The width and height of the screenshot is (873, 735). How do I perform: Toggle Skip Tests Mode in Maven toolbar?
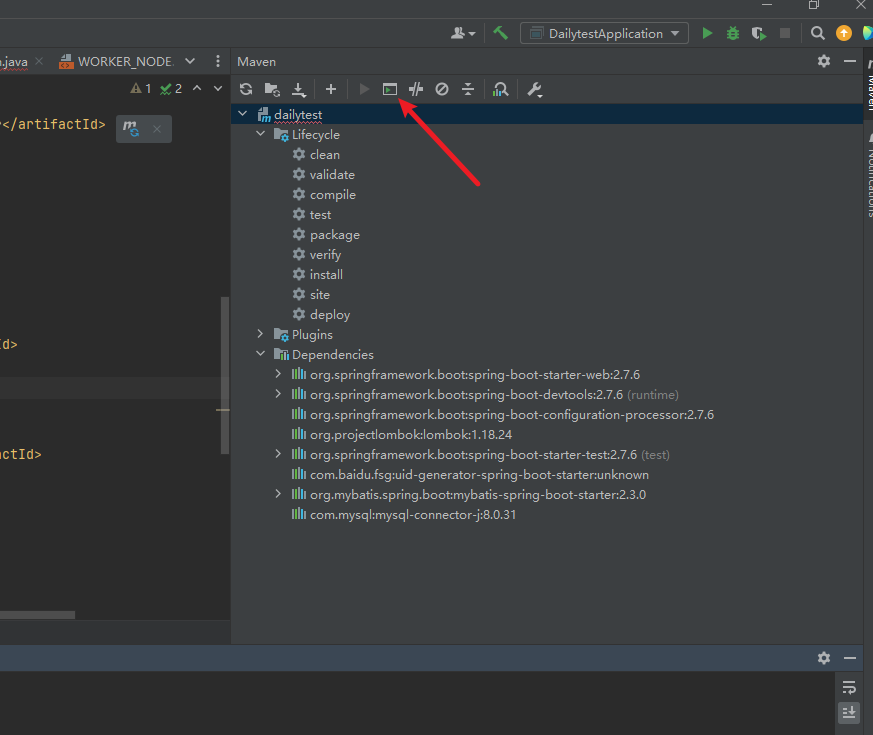point(442,90)
